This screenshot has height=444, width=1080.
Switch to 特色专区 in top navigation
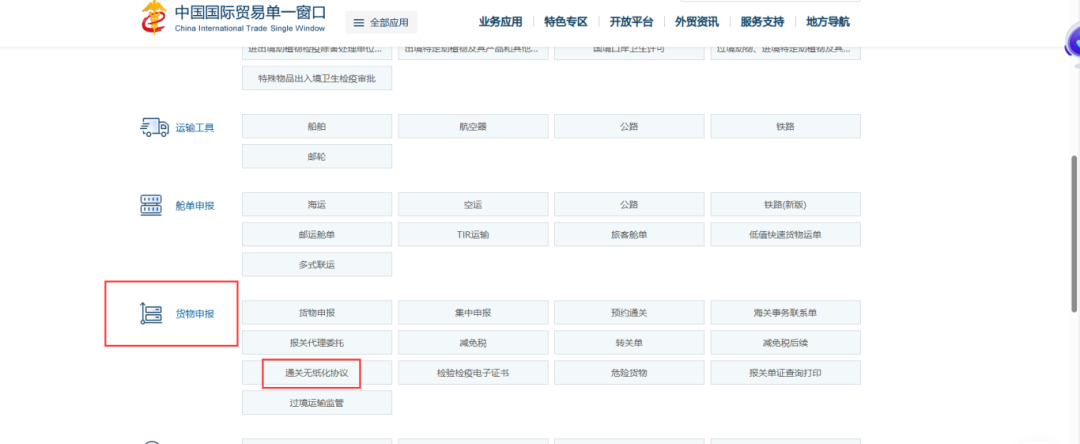coord(566,22)
